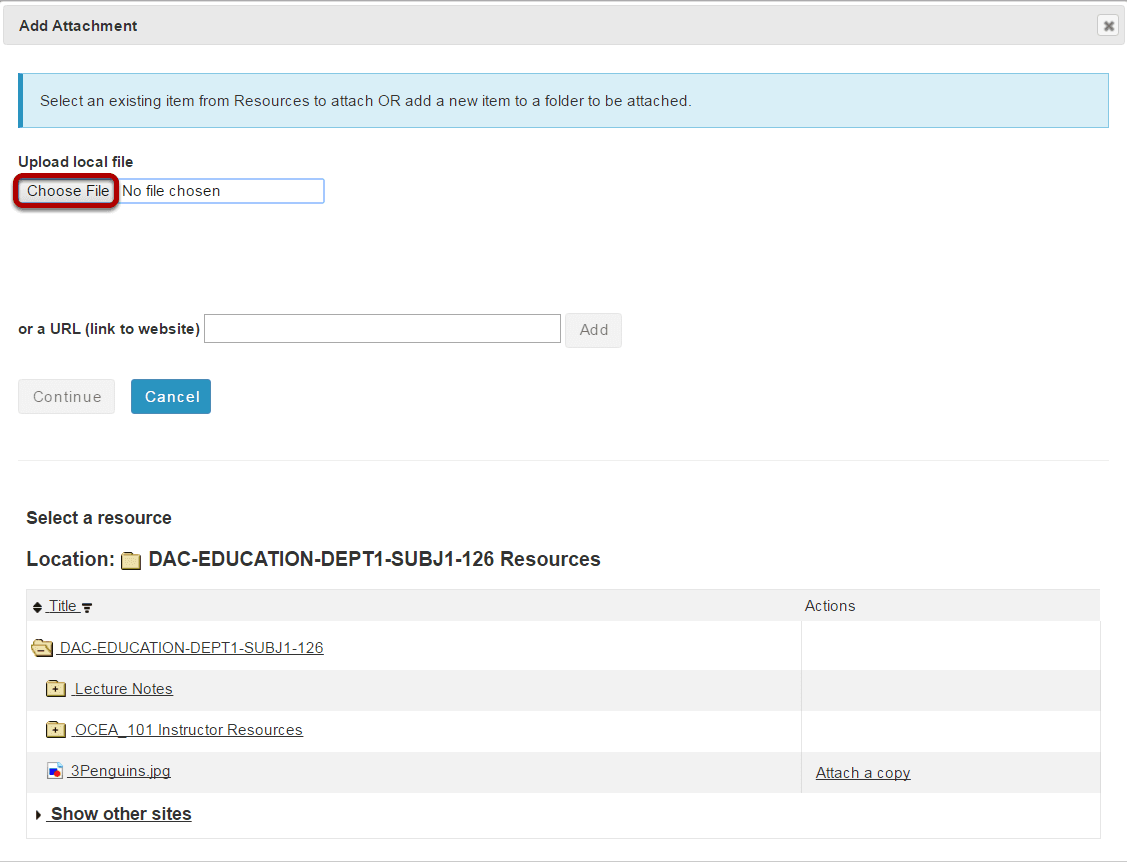The width and height of the screenshot is (1127, 862).
Task: Click the Continue button
Action: (x=67, y=397)
